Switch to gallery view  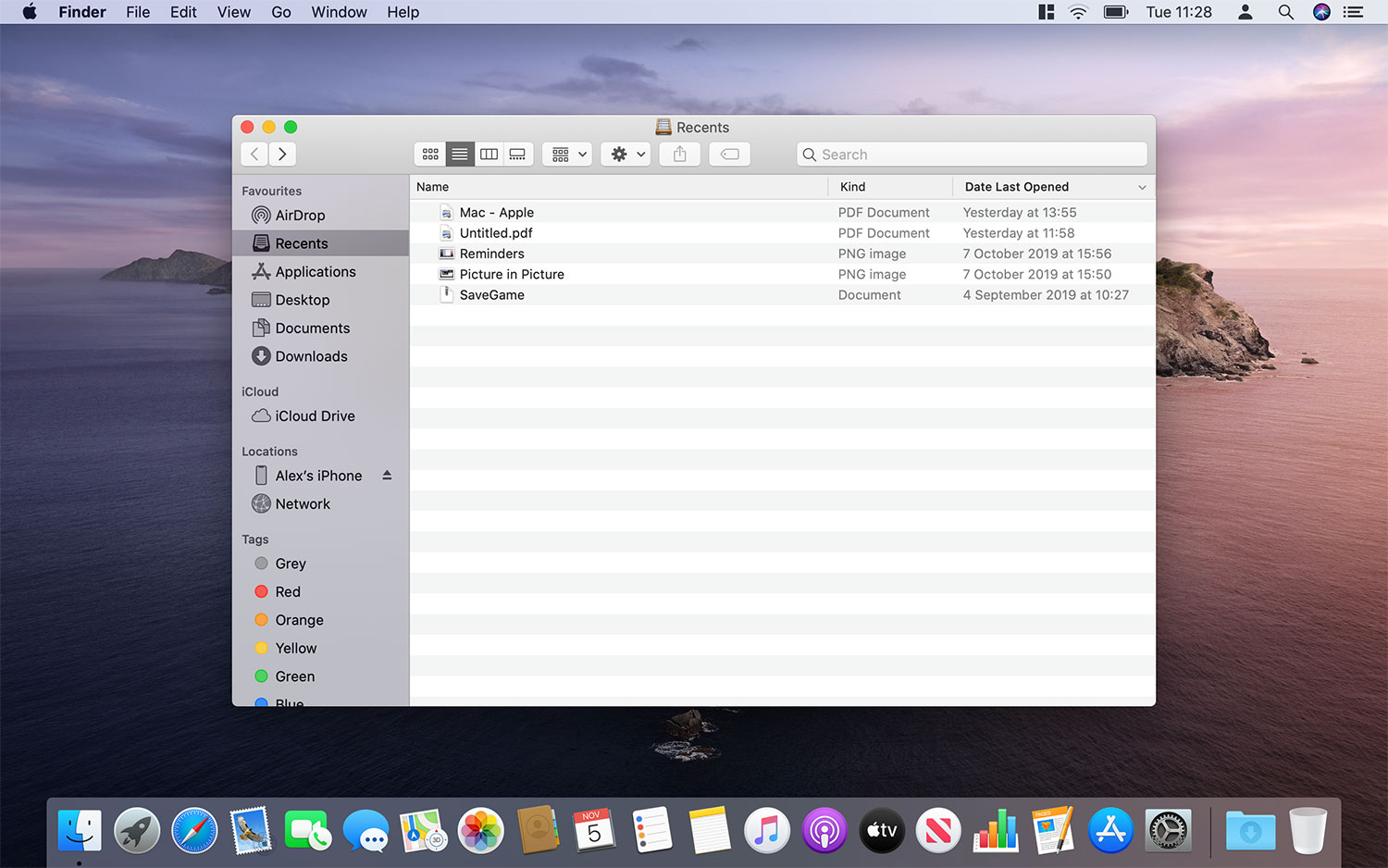click(517, 154)
